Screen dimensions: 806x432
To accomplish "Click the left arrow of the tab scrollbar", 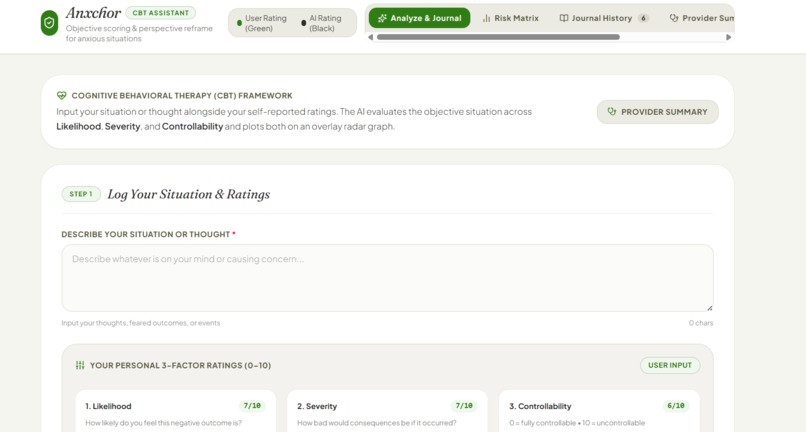I will click(x=371, y=37).
